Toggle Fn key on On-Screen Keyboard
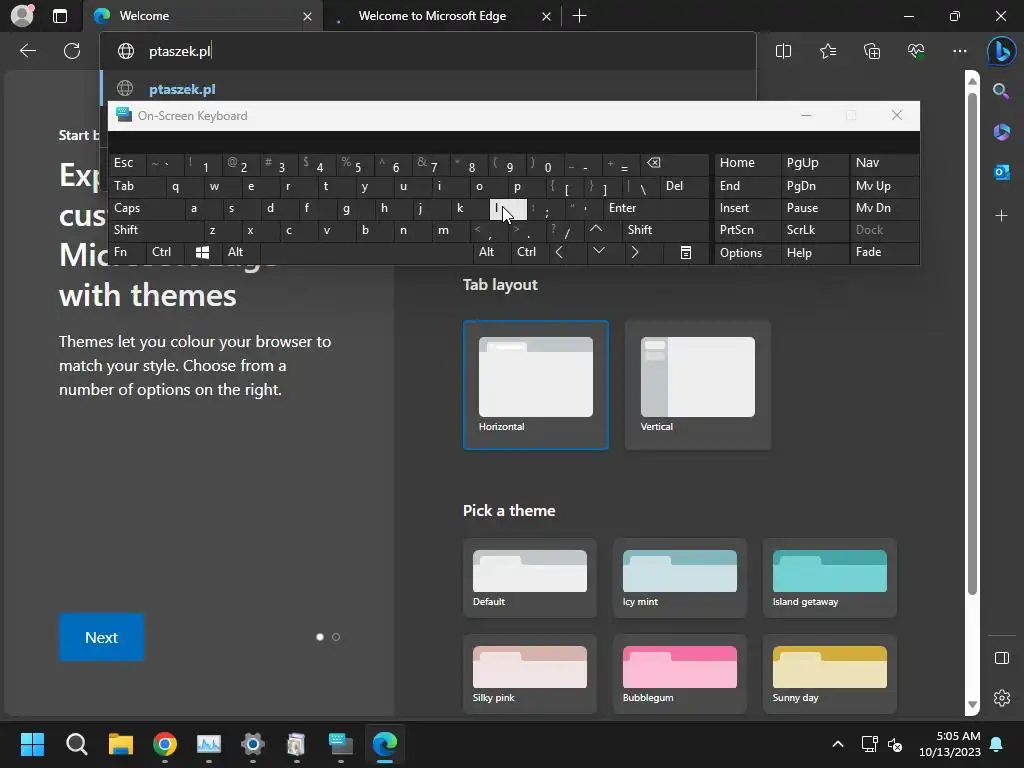The width and height of the screenshot is (1024, 768). coord(127,252)
